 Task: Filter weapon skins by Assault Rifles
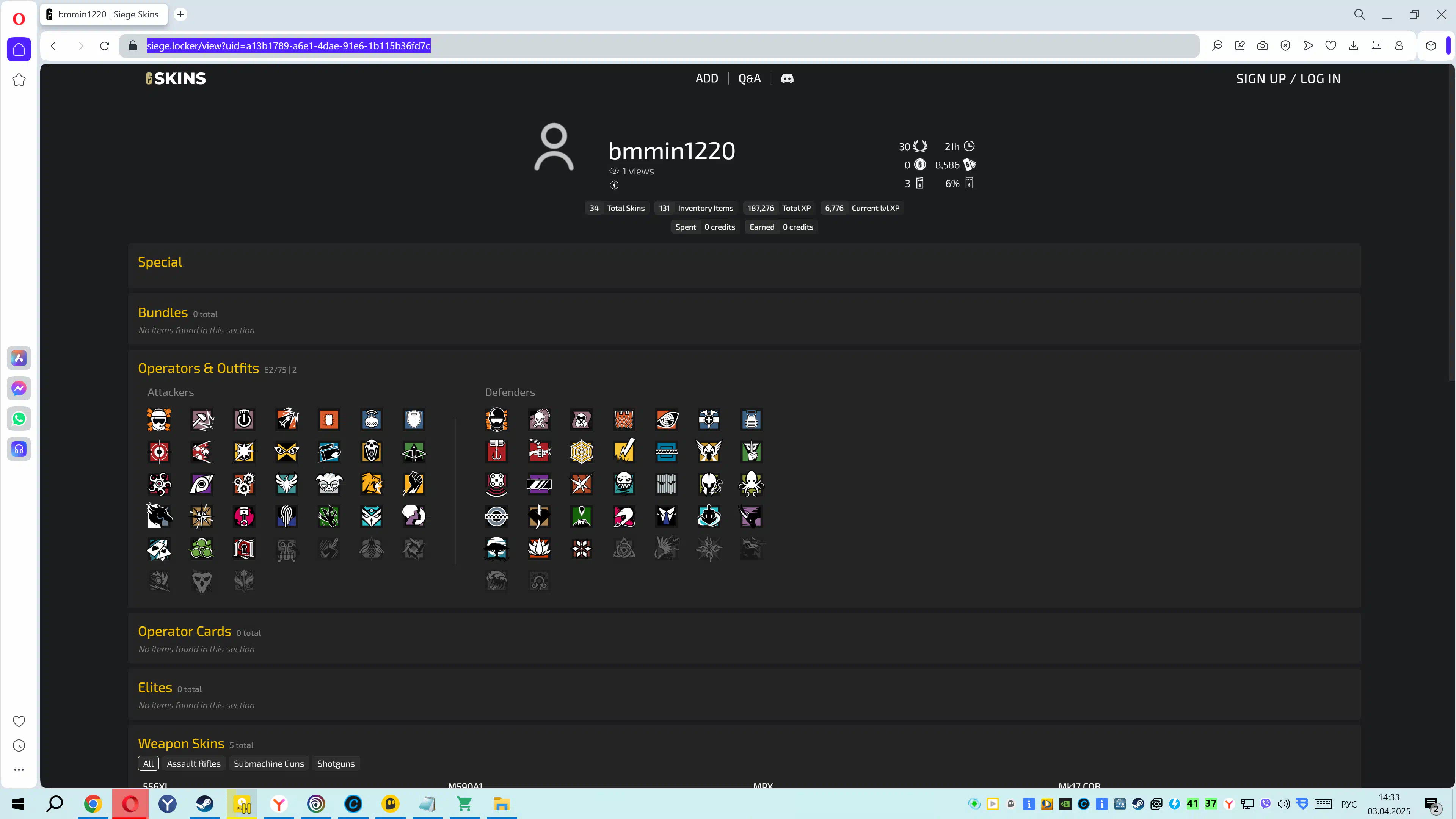pos(193,764)
